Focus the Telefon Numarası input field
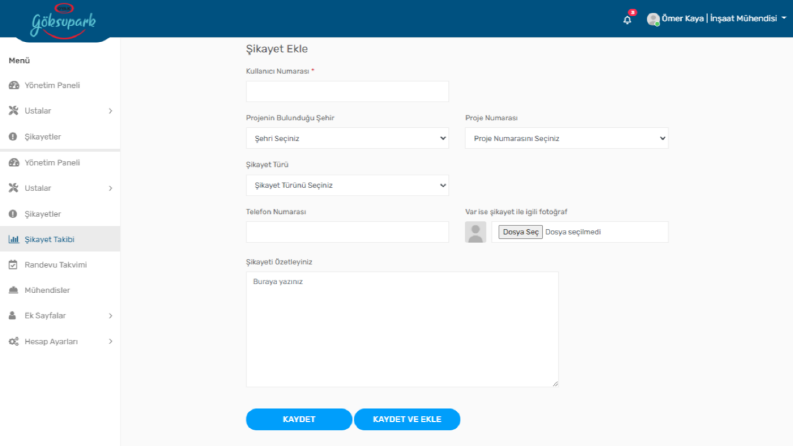Screen dimensions: 793x446 [347, 232]
